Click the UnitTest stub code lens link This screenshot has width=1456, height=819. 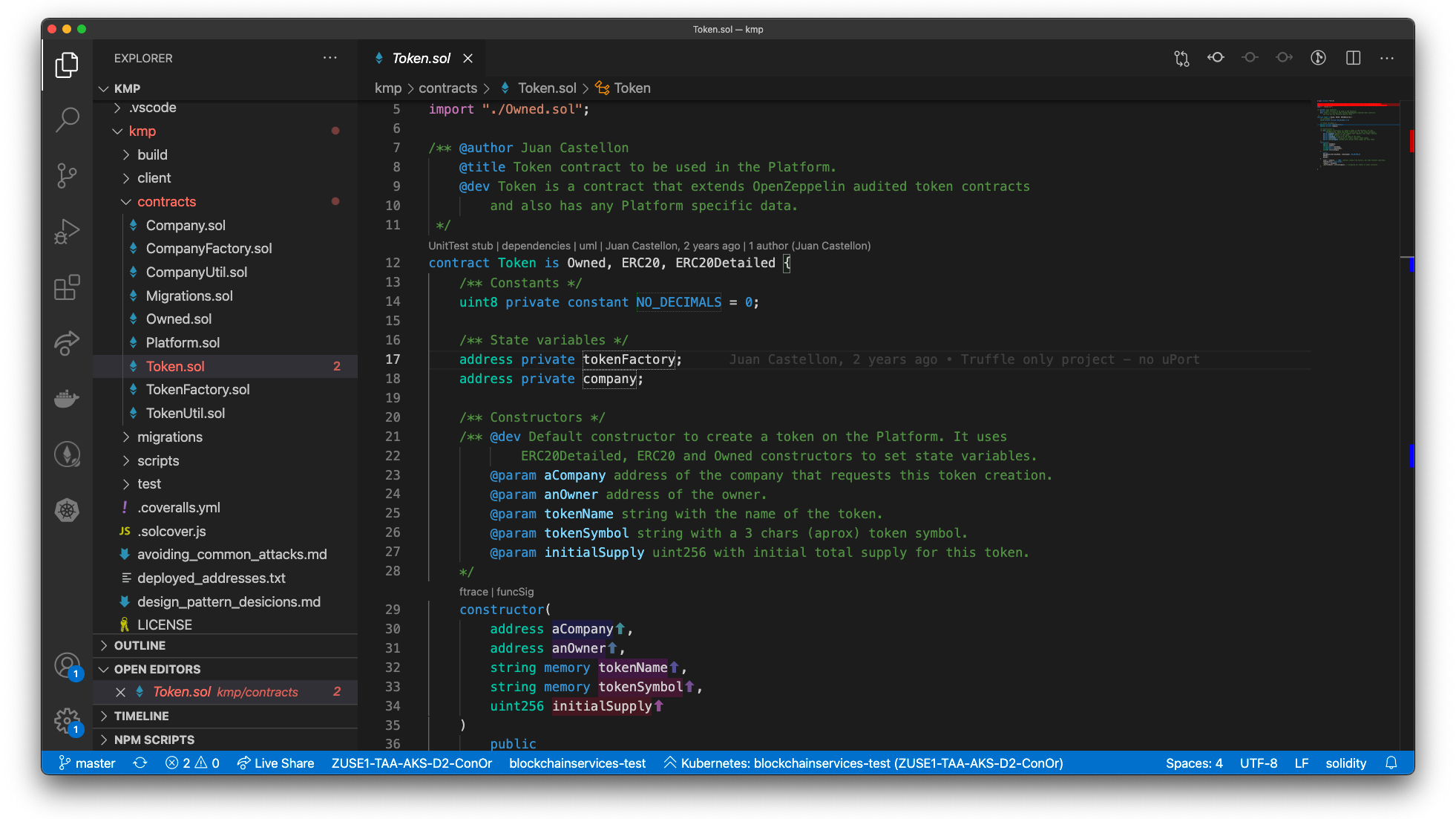[x=460, y=246]
